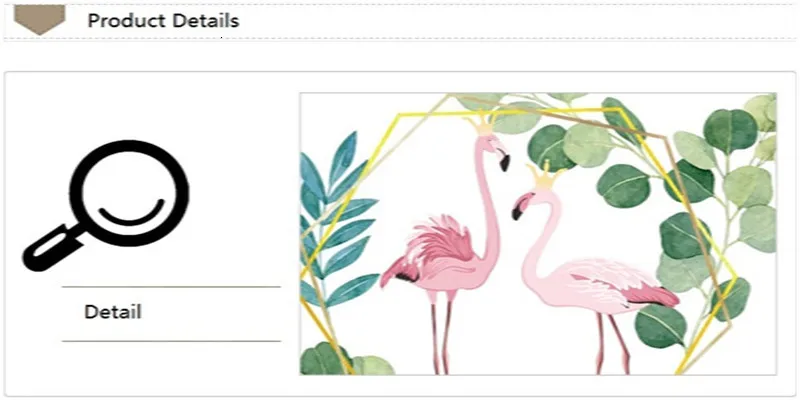Click the Detail label
This screenshot has width=800, height=400.
[113, 312]
